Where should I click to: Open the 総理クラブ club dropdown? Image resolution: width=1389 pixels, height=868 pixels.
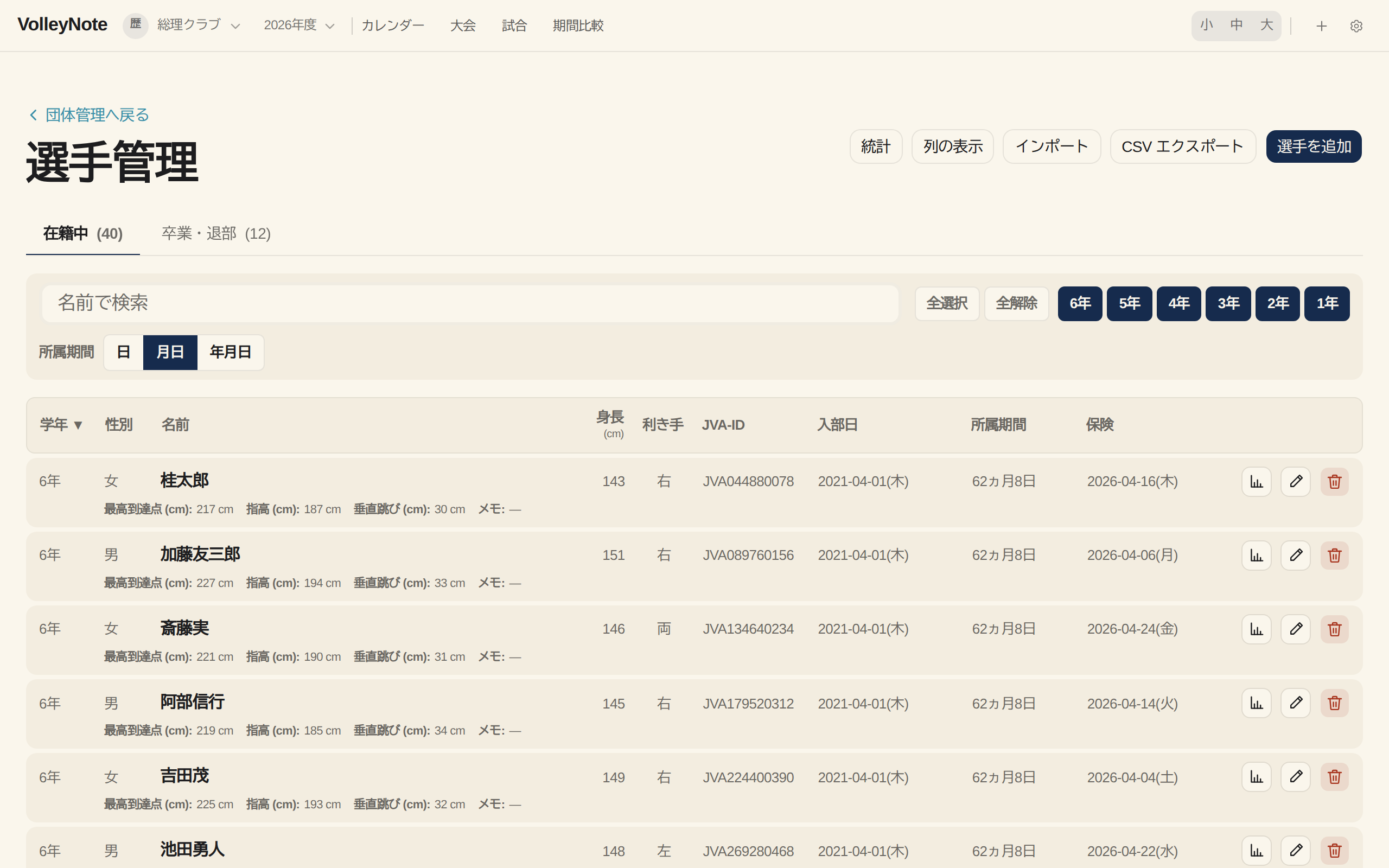tap(199, 25)
